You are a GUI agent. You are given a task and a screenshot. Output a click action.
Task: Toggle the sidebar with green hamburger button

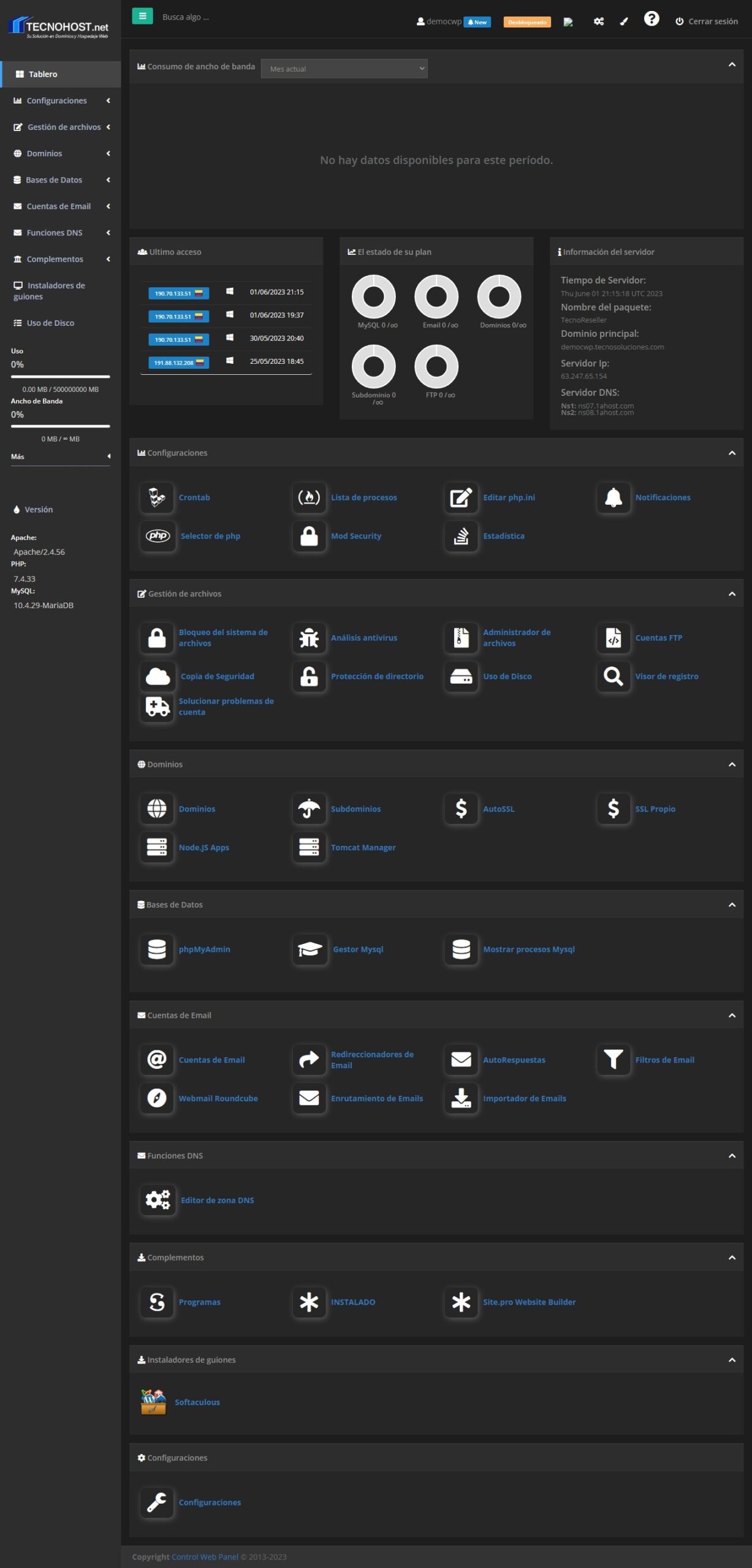(142, 17)
